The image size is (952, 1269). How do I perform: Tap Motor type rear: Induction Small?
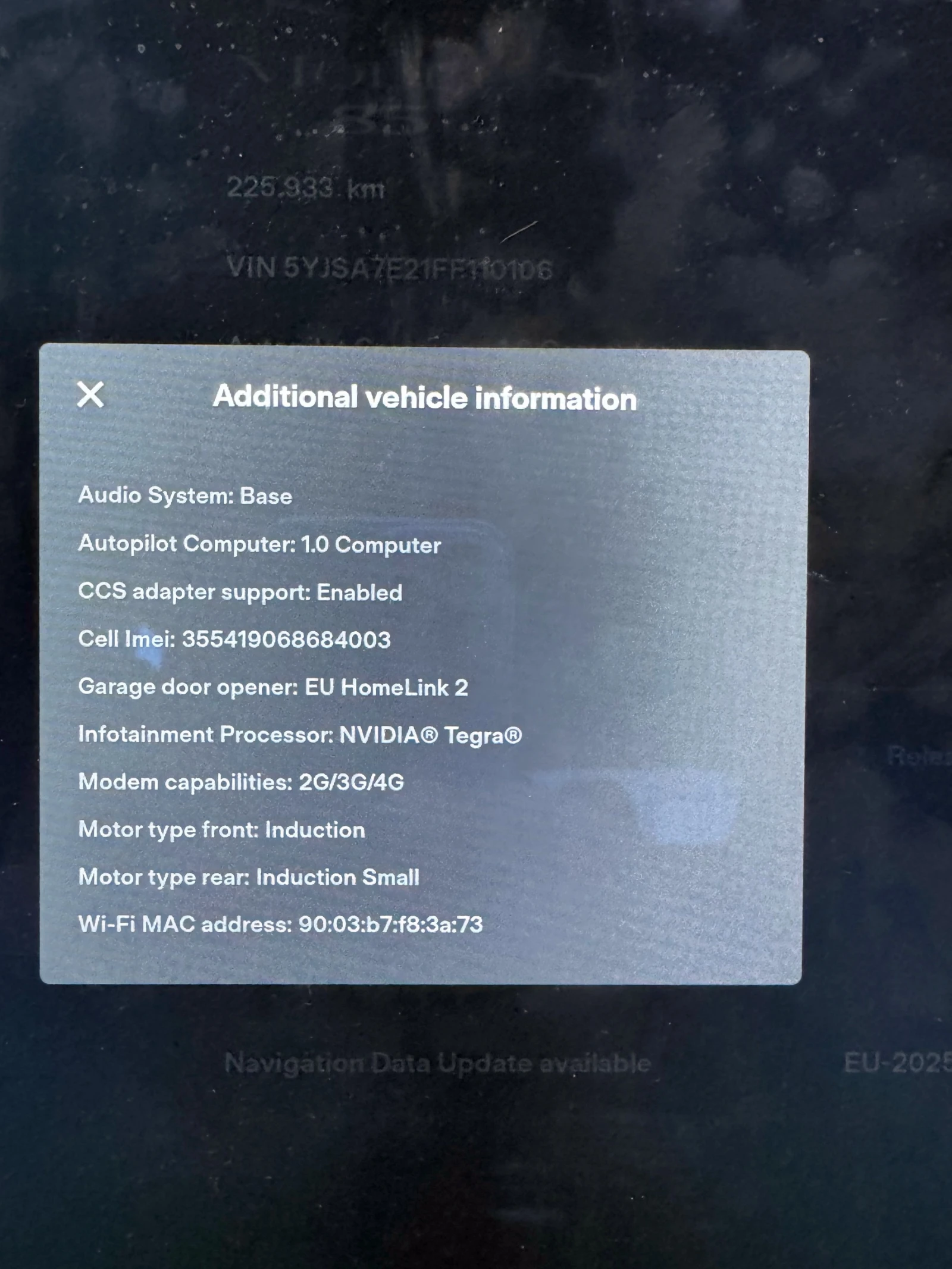click(249, 878)
